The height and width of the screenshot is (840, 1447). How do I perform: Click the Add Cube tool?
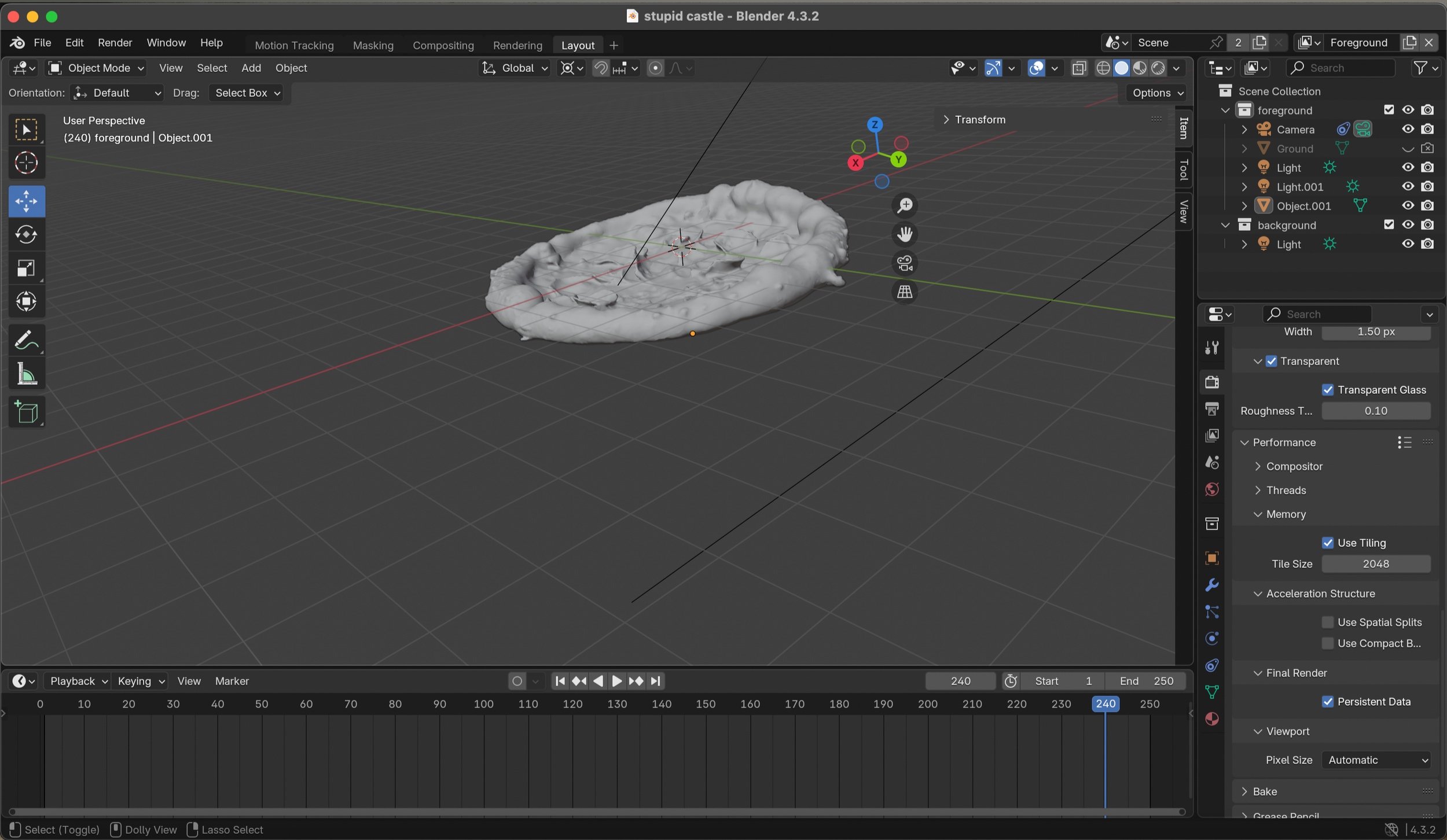click(26, 412)
